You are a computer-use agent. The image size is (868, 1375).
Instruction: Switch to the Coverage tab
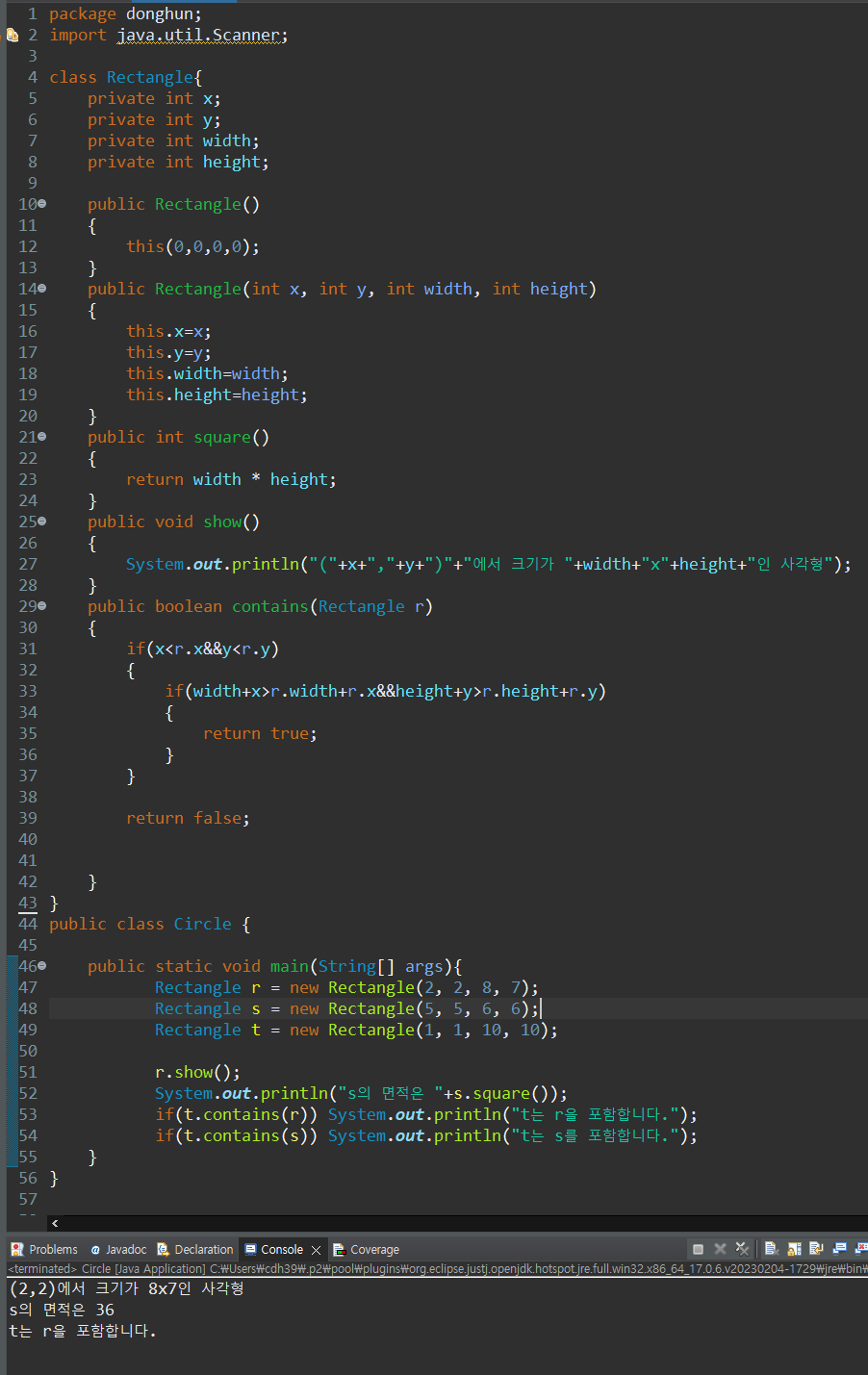366,1249
